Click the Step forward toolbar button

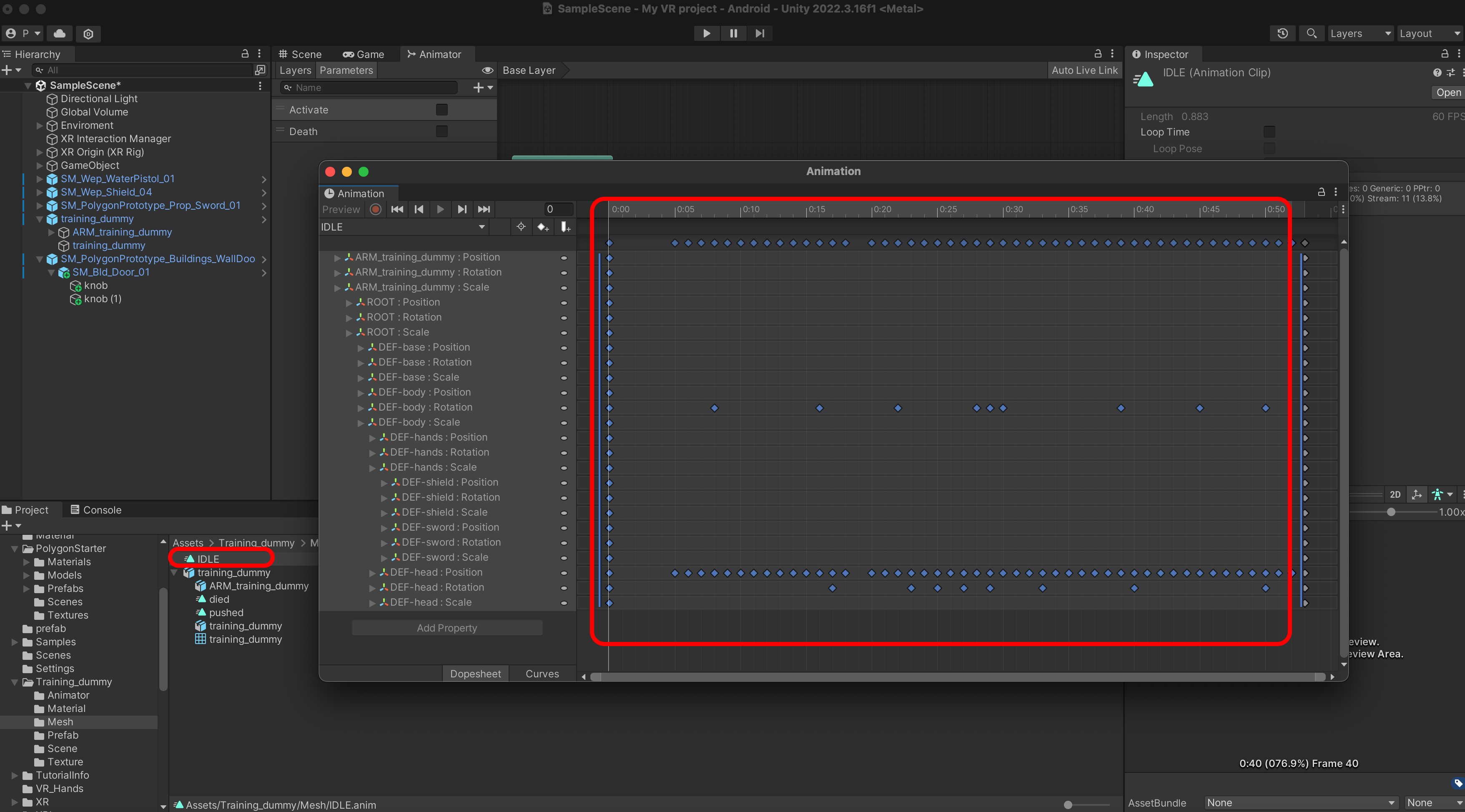tap(760, 33)
